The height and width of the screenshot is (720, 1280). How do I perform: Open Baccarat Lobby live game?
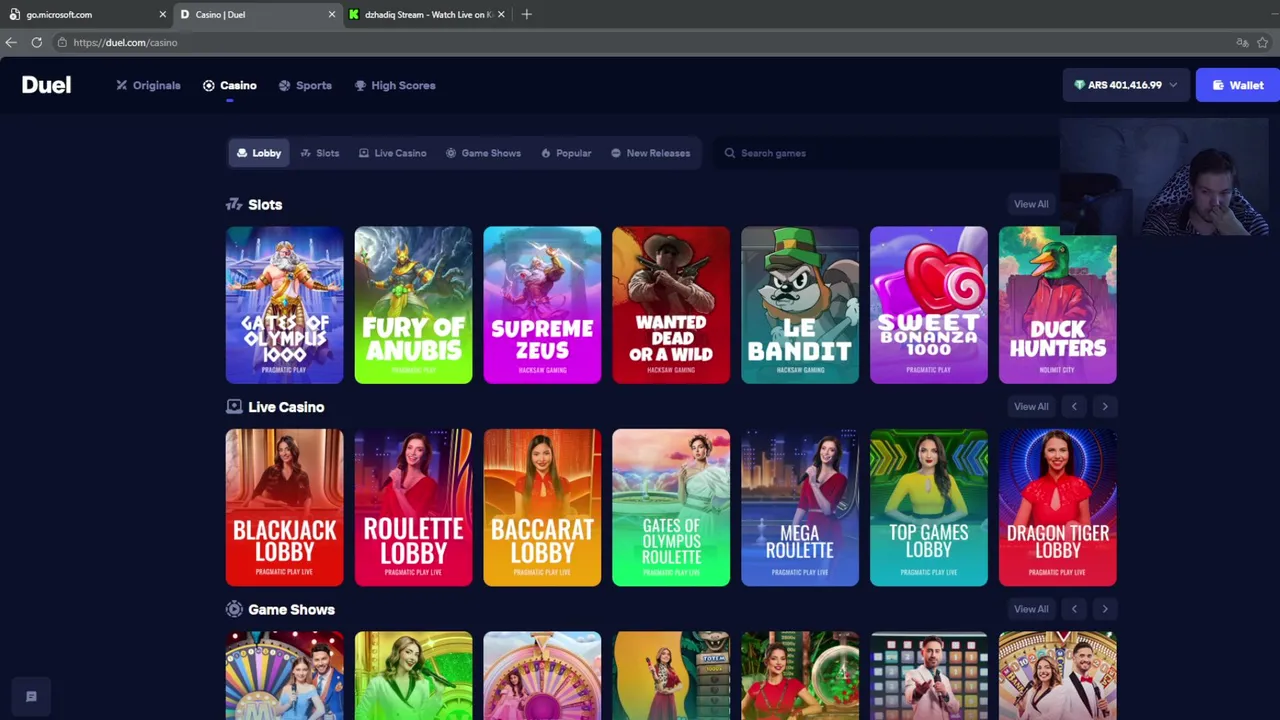tap(542, 508)
